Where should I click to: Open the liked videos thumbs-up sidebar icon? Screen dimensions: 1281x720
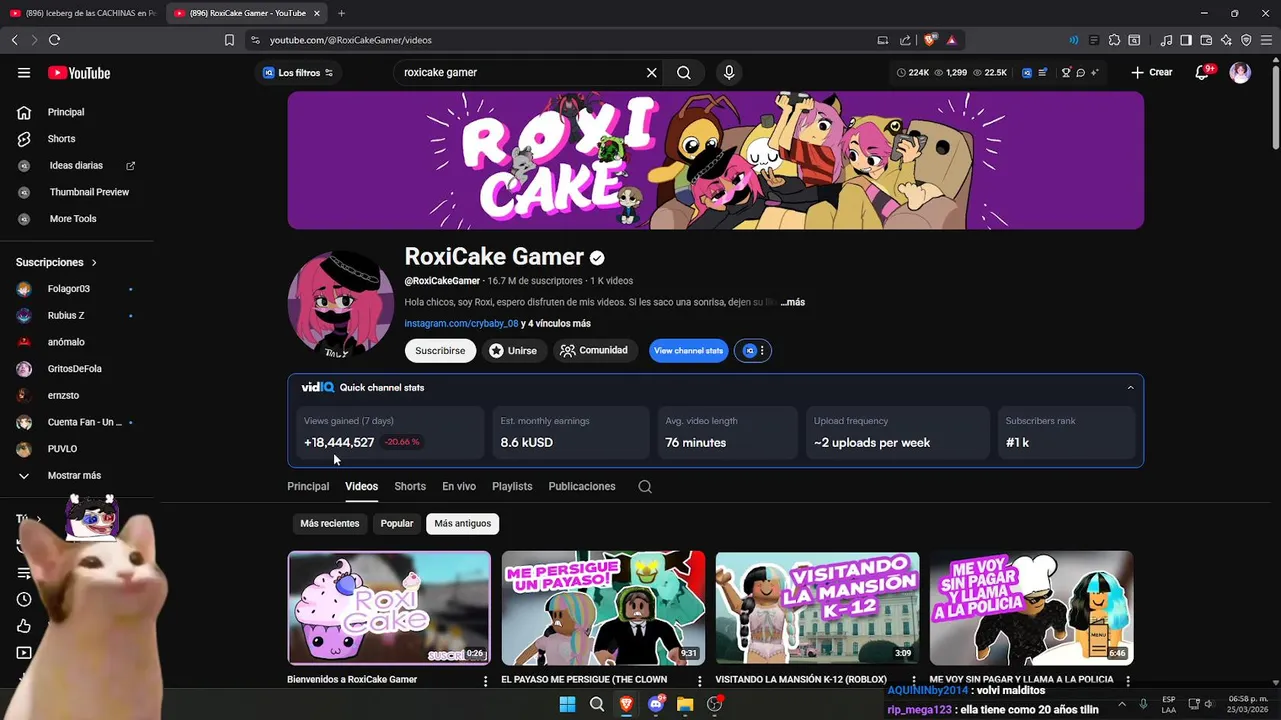pyautogui.click(x=24, y=626)
